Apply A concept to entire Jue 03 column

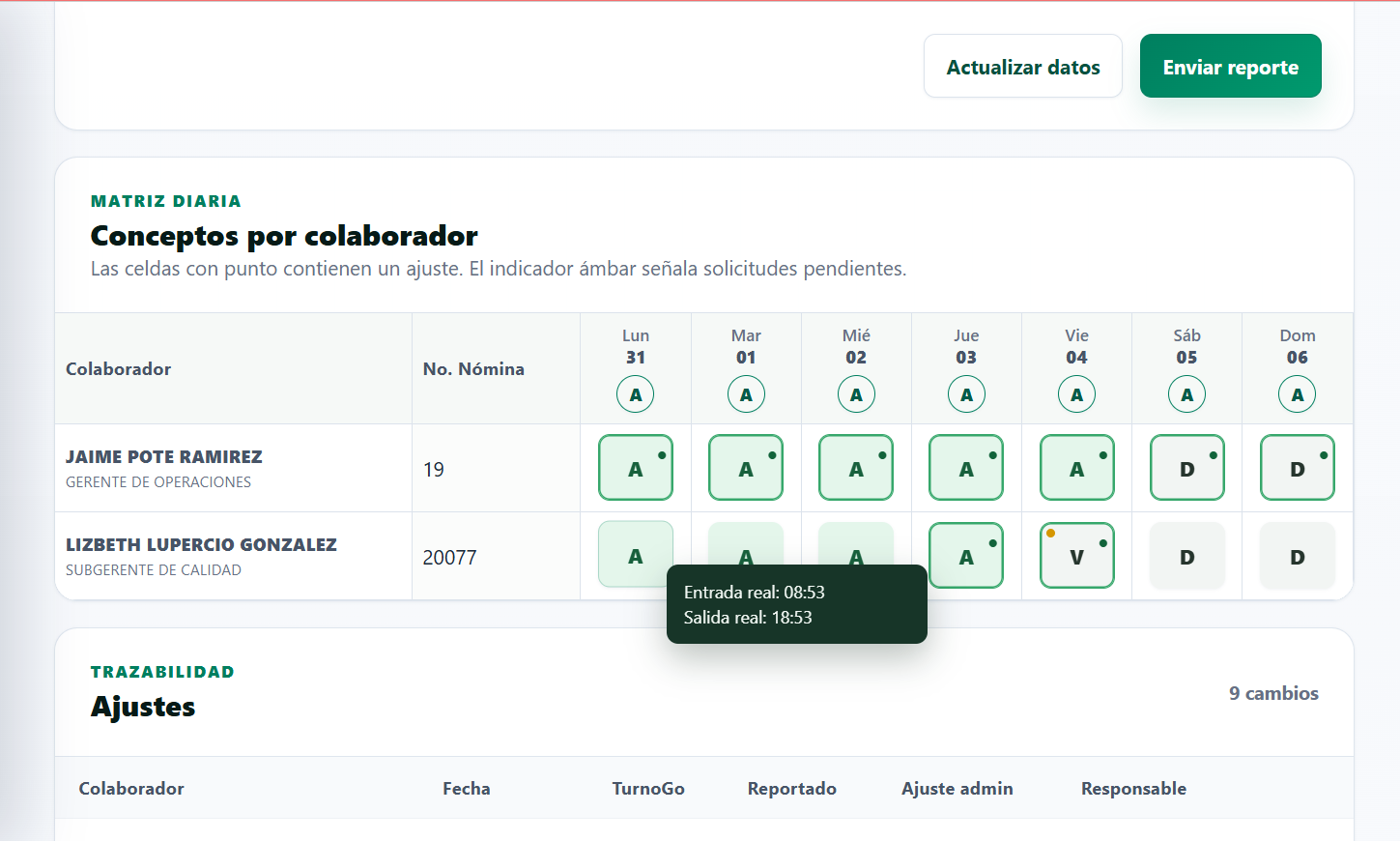[x=966, y=394]
